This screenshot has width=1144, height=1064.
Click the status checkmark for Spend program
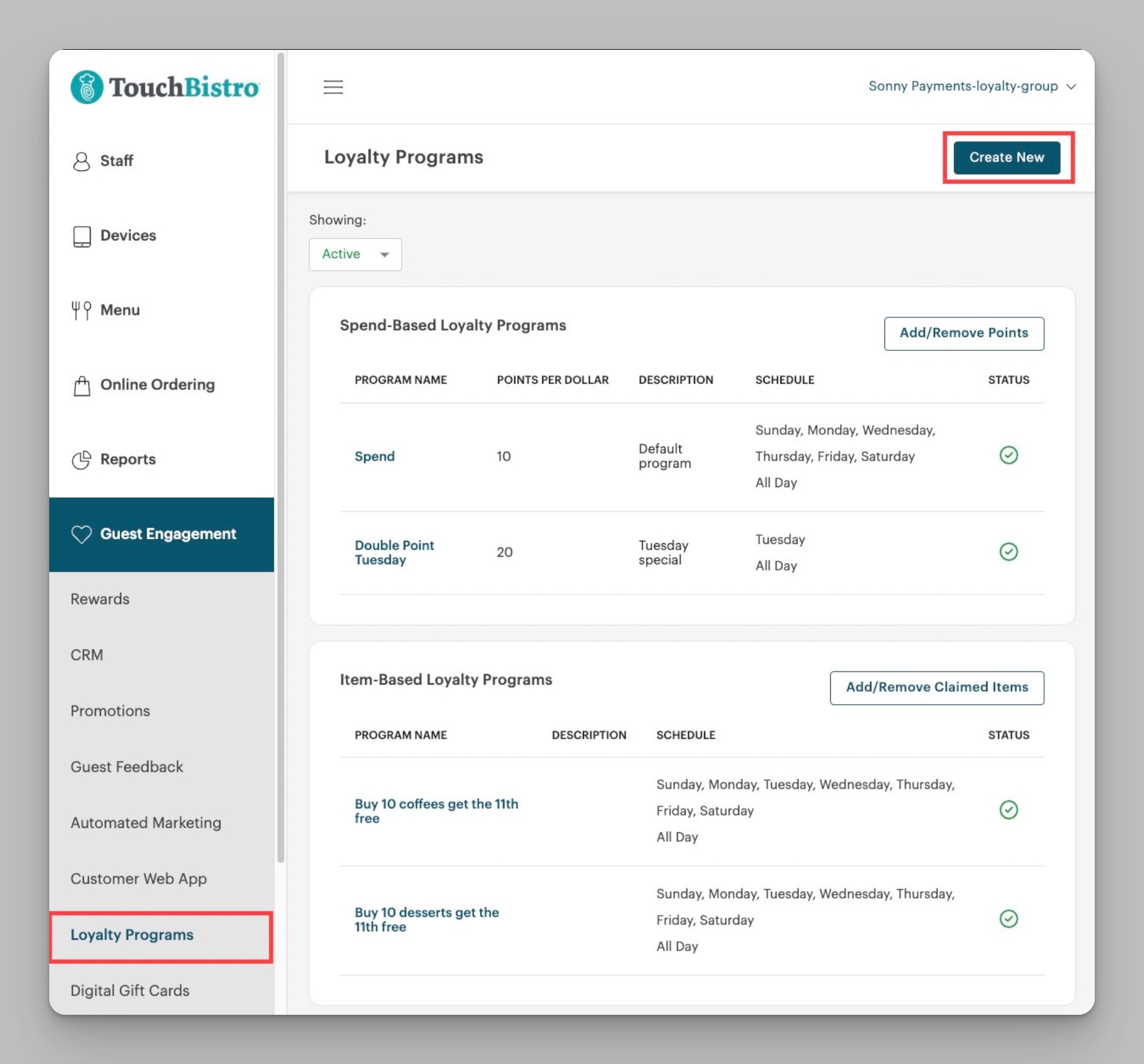pos(1008,455)
